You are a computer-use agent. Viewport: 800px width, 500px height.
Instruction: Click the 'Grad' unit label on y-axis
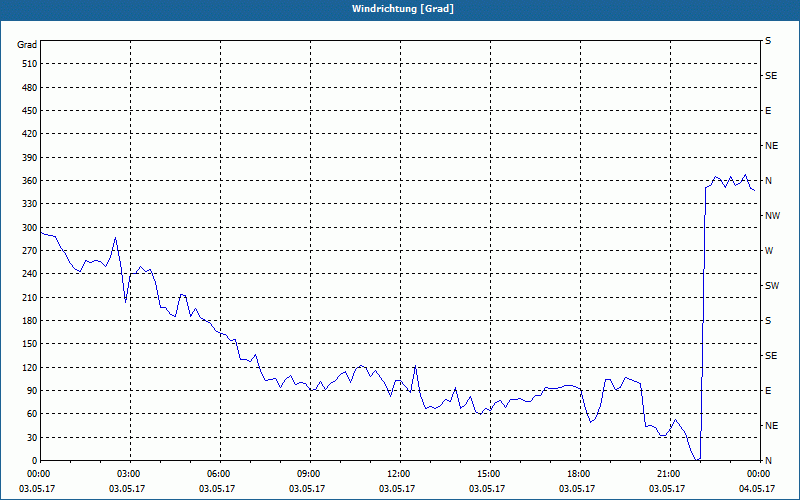click(x=27, y=45)
